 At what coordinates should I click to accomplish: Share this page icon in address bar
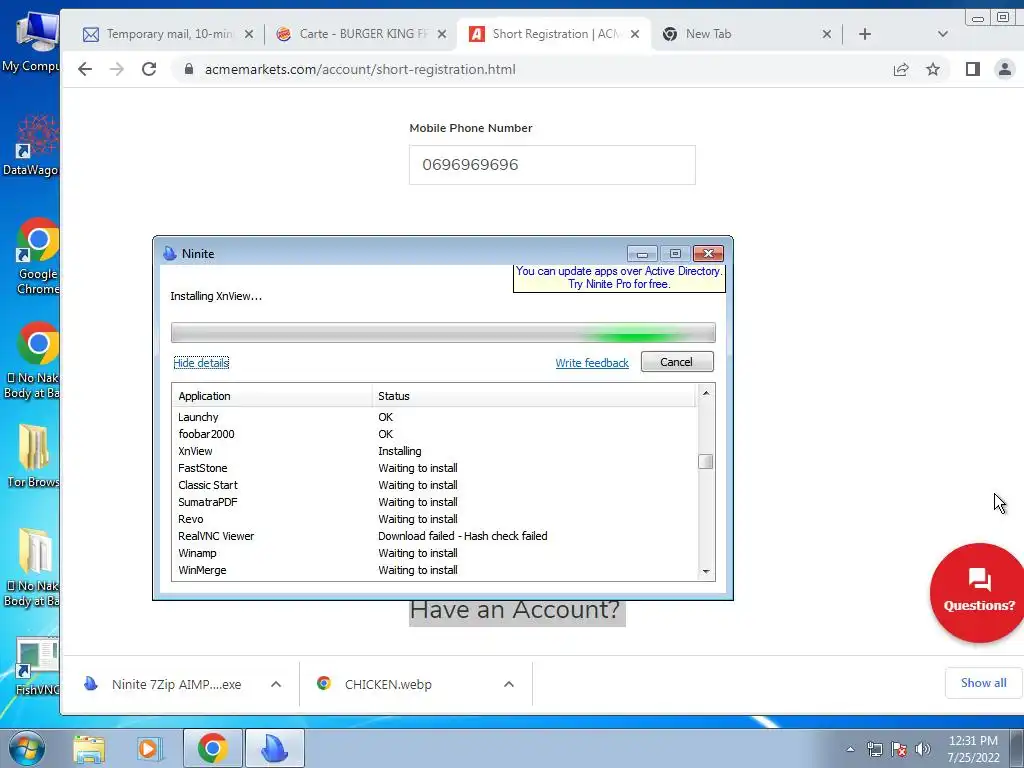[901, 69]
